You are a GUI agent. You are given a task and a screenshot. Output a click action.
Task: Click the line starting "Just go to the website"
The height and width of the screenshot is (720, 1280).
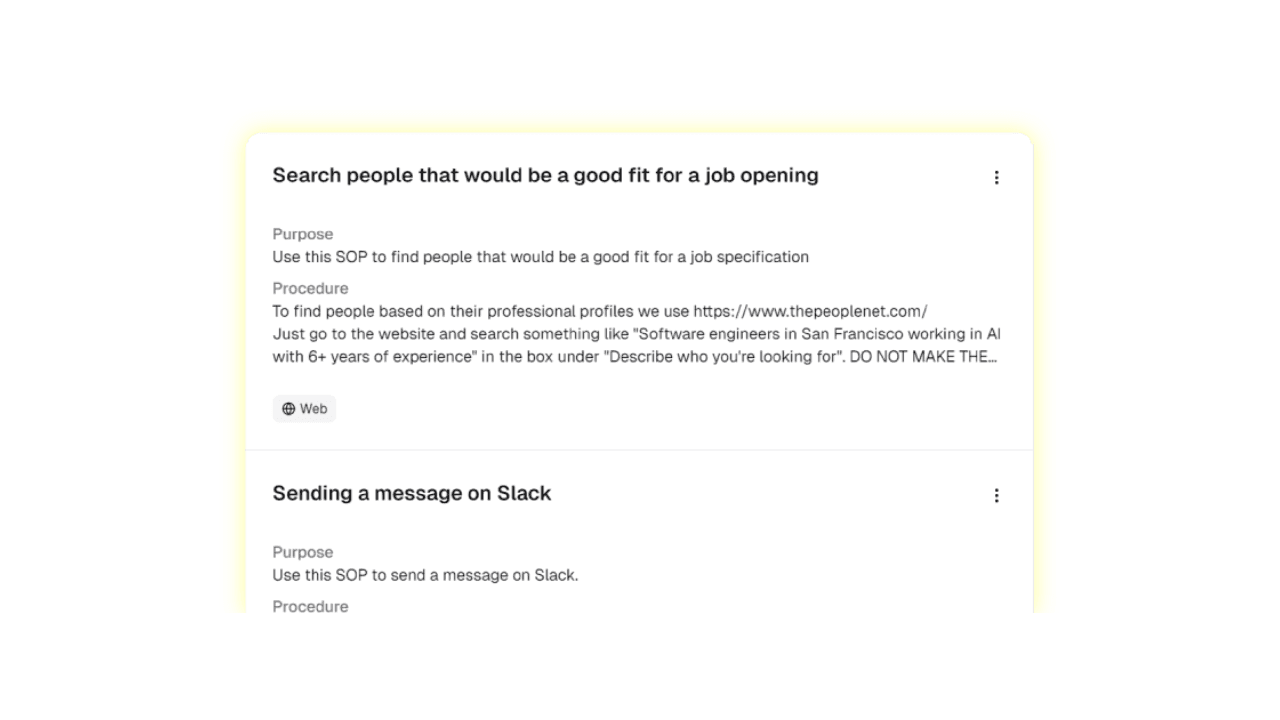pyautogui.click(x=636, y=334)
